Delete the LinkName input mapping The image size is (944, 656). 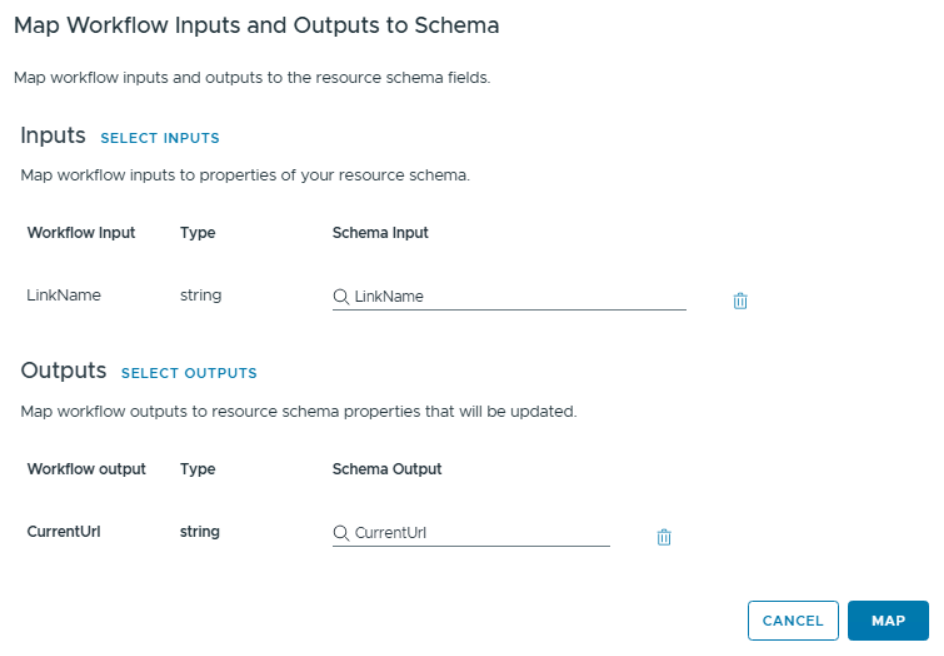pyautogui.click(x=740, y=301)
